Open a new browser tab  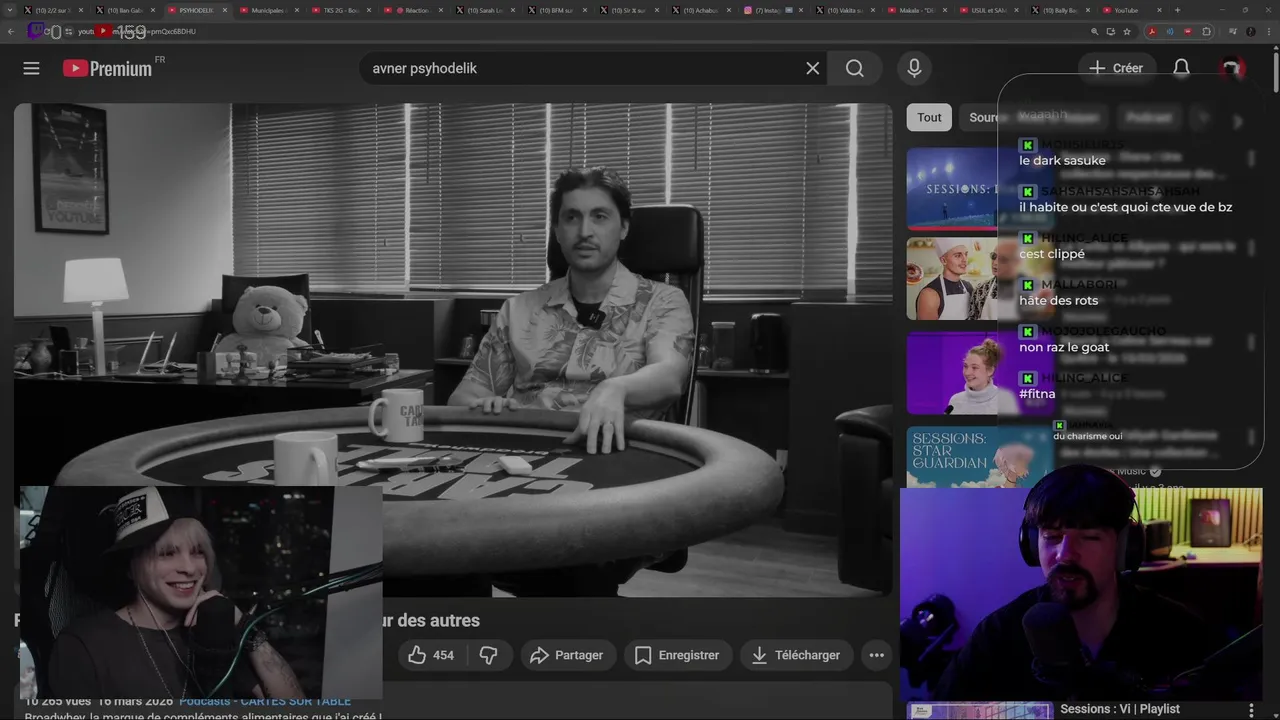coord(1177,10)
